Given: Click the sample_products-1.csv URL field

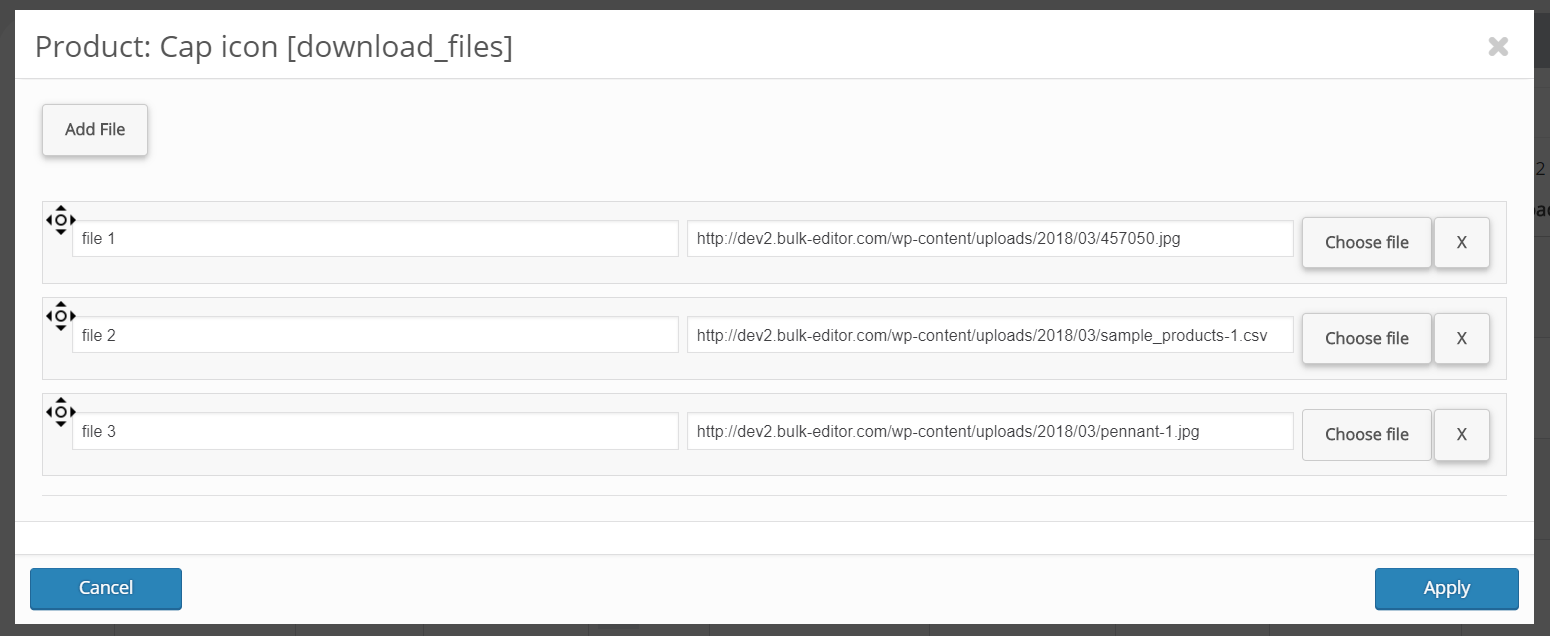Looking at the screenshot, I should (989, 335).
